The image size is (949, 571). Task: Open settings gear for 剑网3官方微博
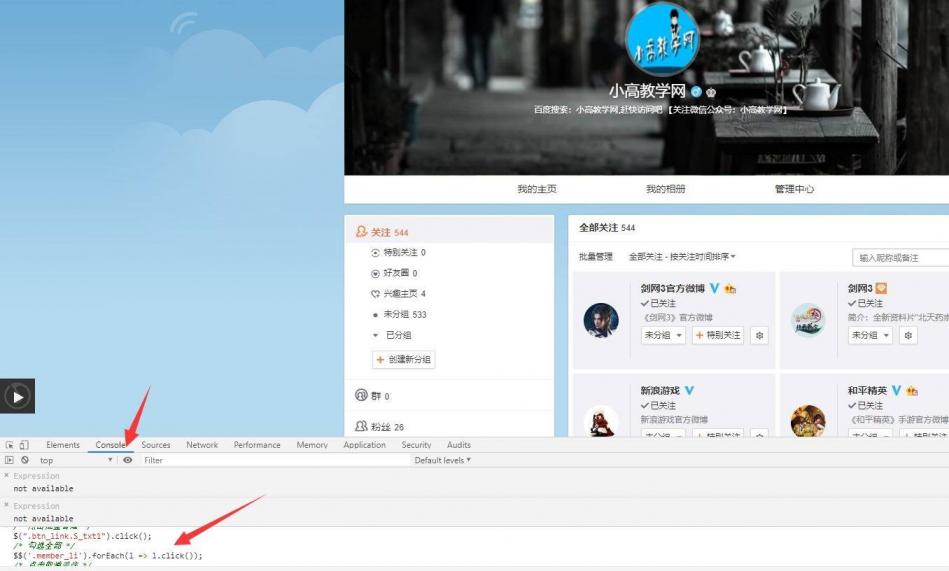point(760,335)
